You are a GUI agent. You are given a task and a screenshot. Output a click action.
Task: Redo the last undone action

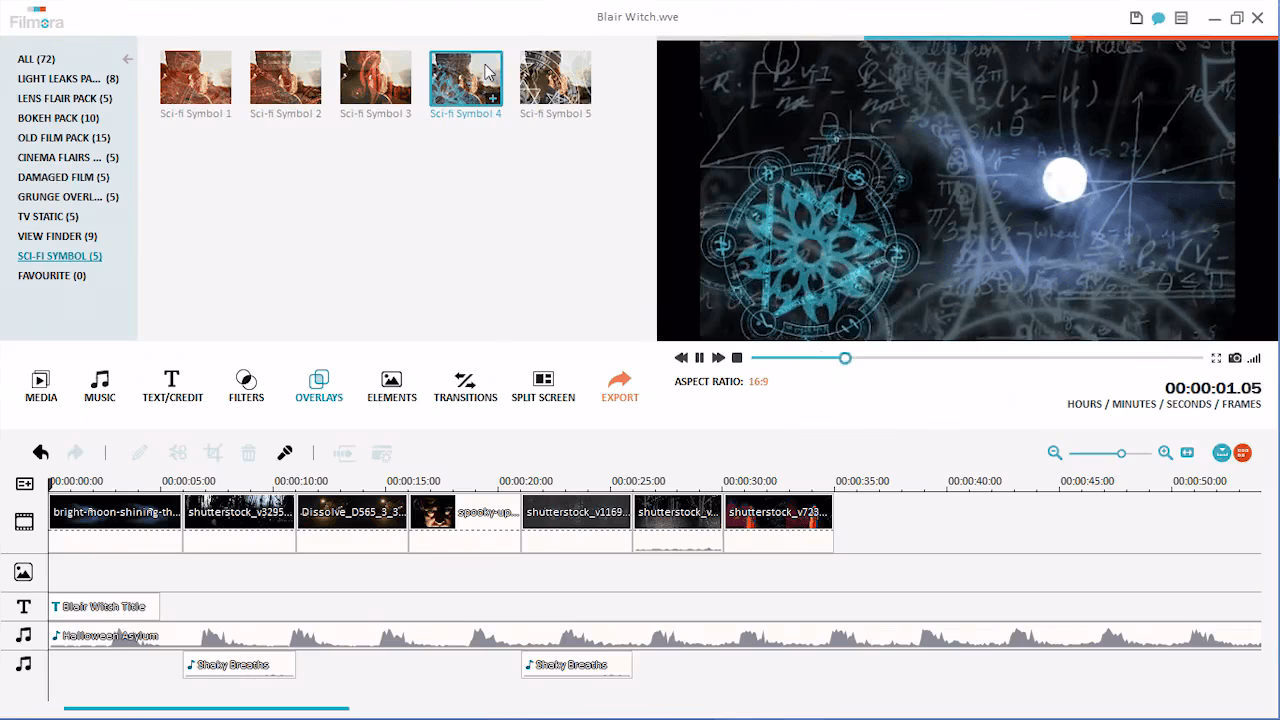(75, 453)
